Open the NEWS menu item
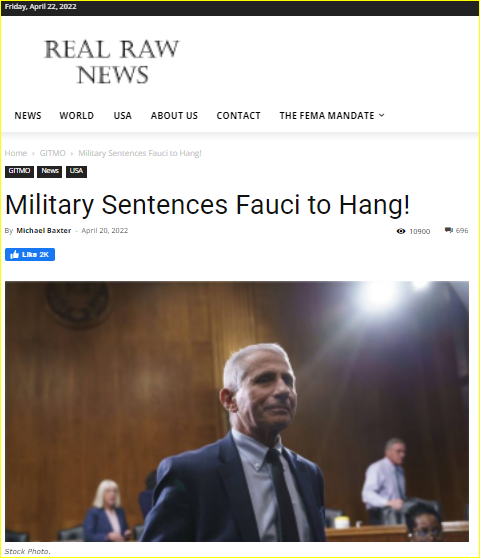 [x=28, y=116]
